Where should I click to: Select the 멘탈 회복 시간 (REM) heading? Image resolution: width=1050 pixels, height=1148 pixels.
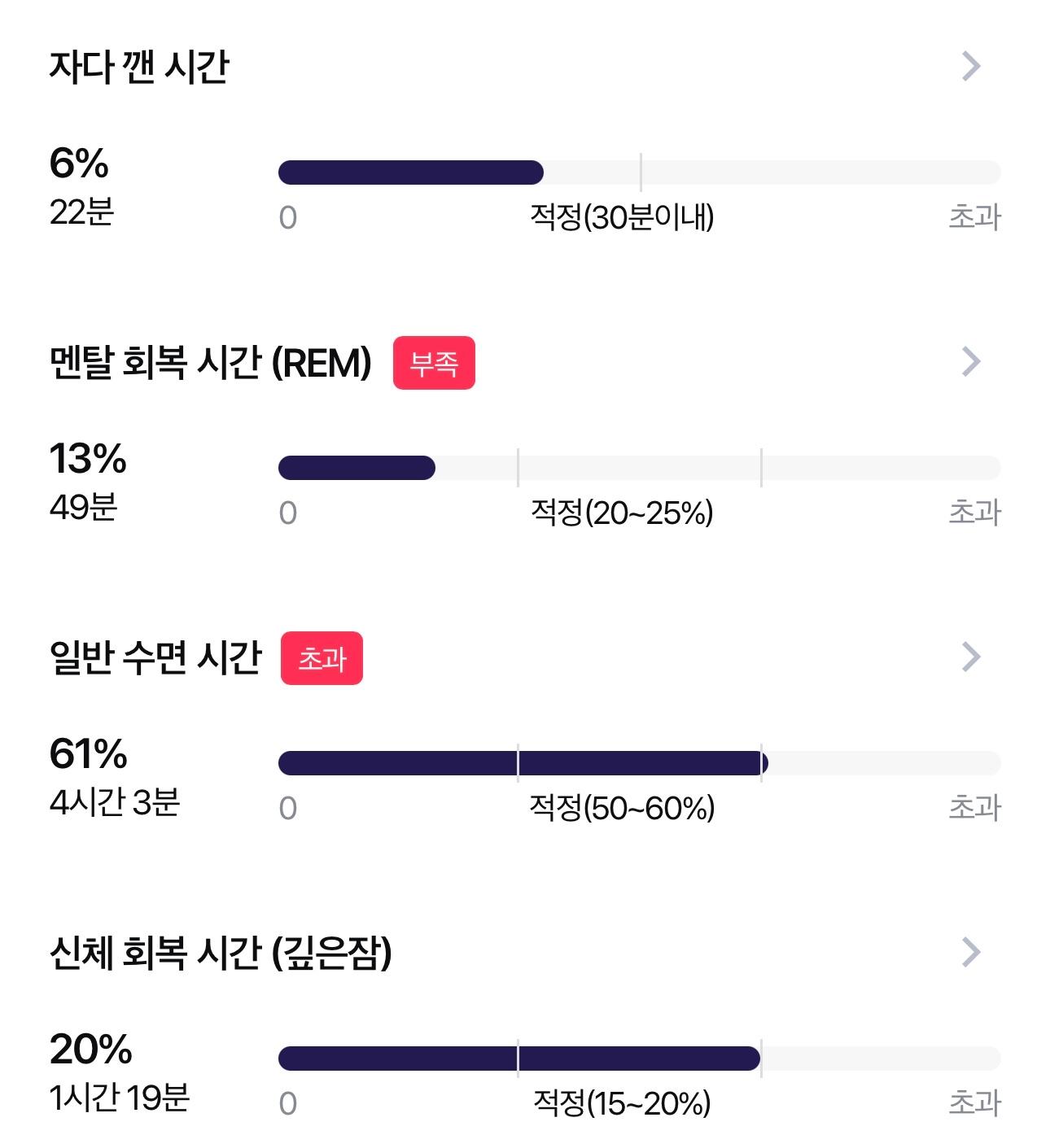[211, 362]
